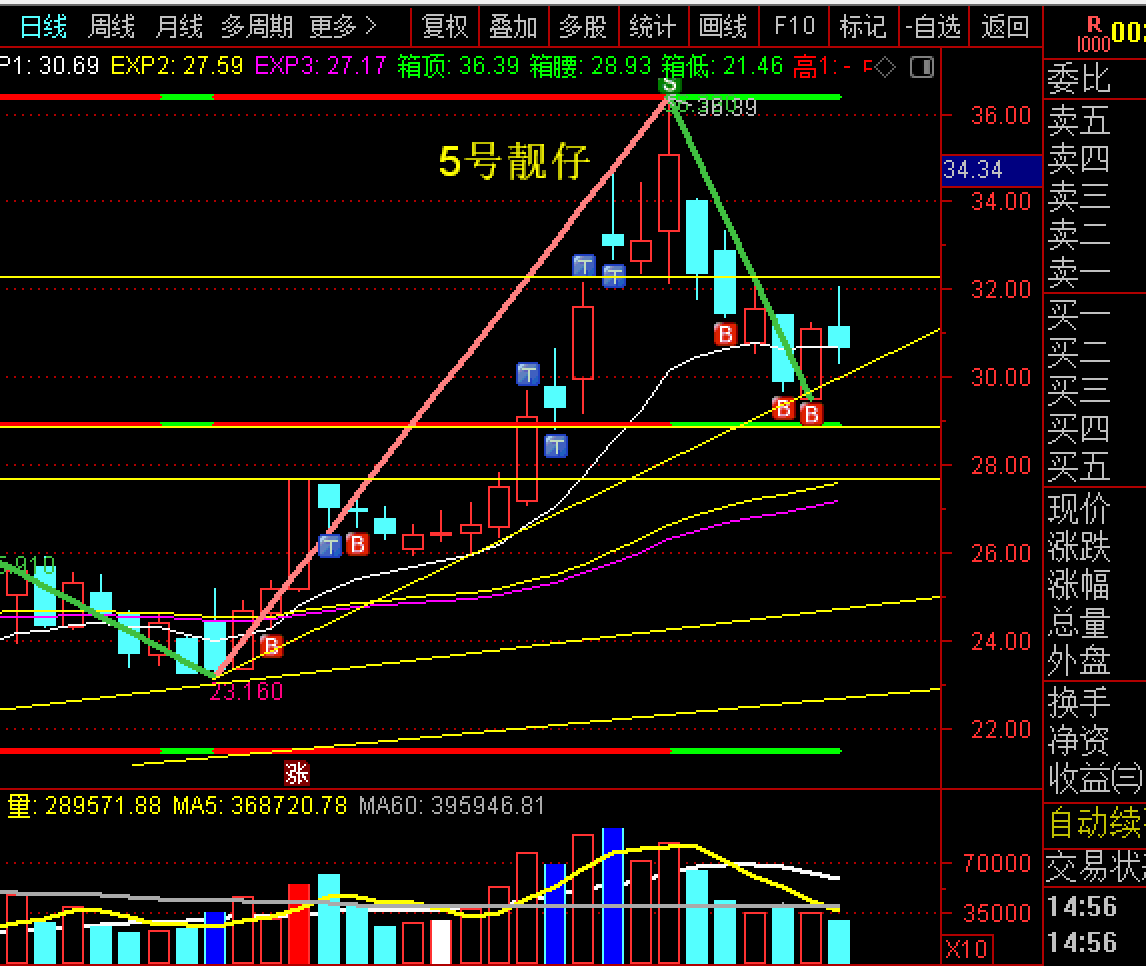
Task: Toggle the side panel display icon
Action: point(922,68)
